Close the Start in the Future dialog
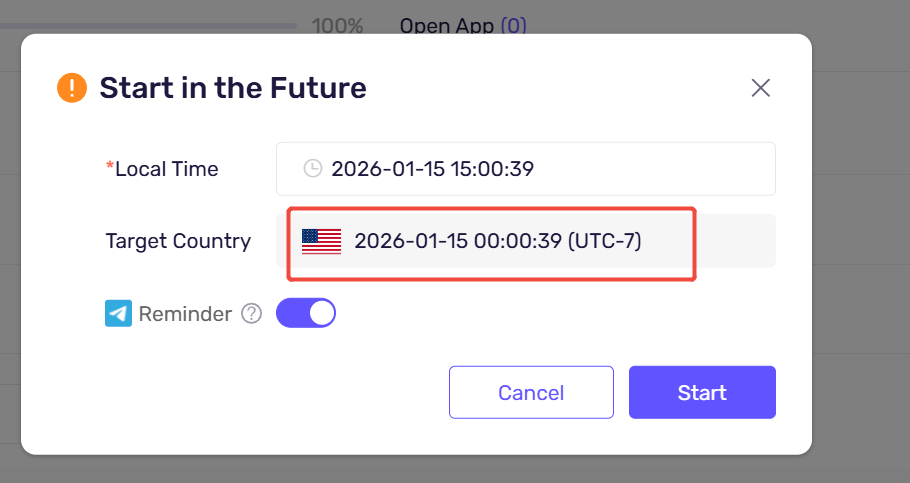Screen dimensions: 910x483 [760, 88]
